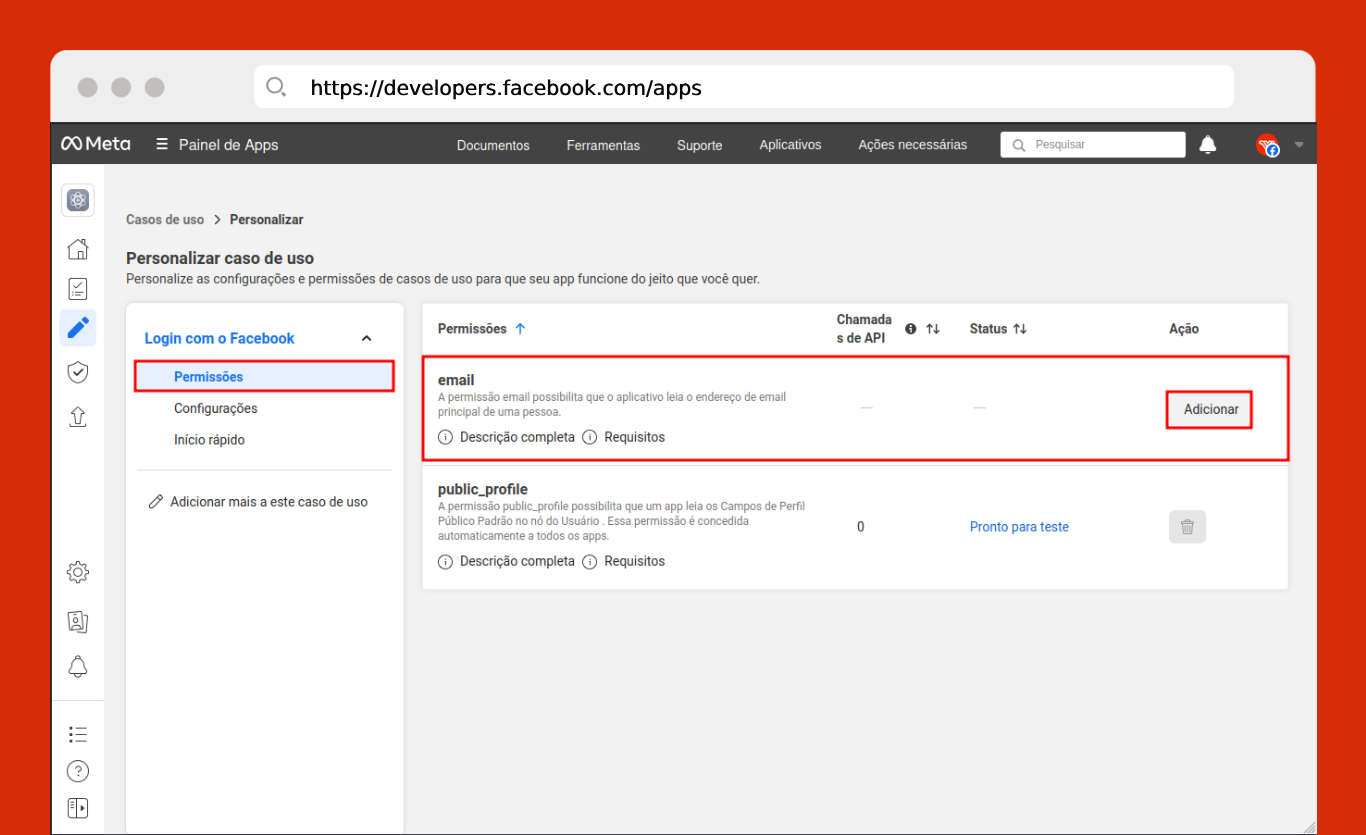The height and width of the screenshot is (835, 1366).
Task: Open the gear app settings icon
Action: 78,572
